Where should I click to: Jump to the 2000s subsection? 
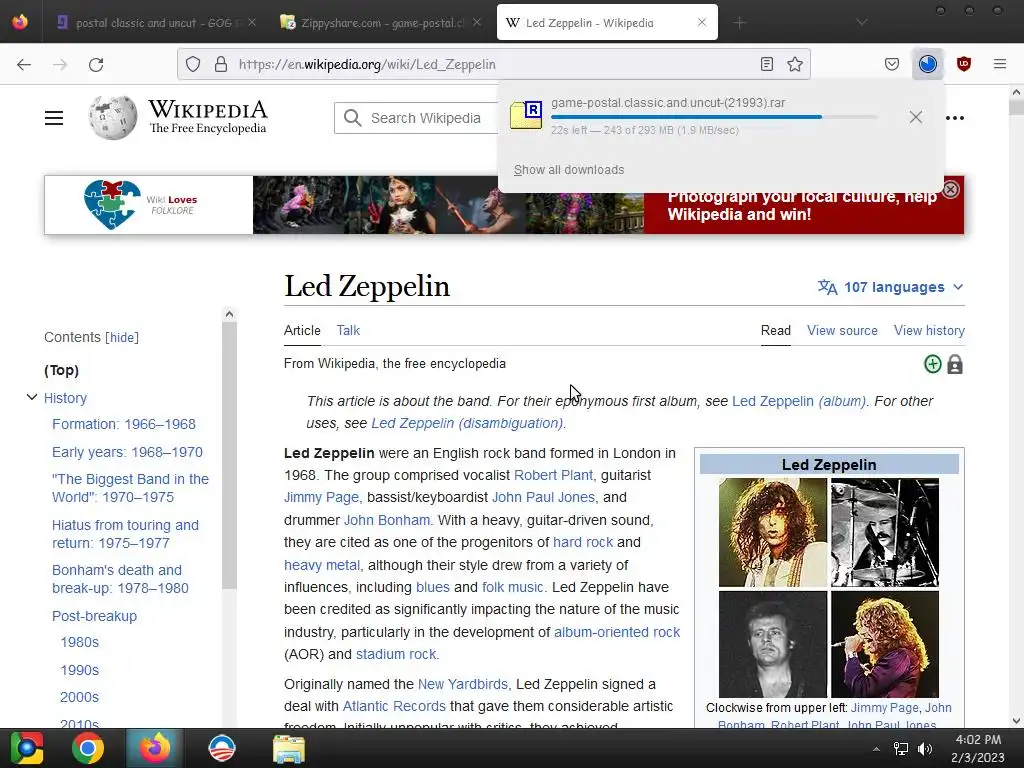pos(80,697)
